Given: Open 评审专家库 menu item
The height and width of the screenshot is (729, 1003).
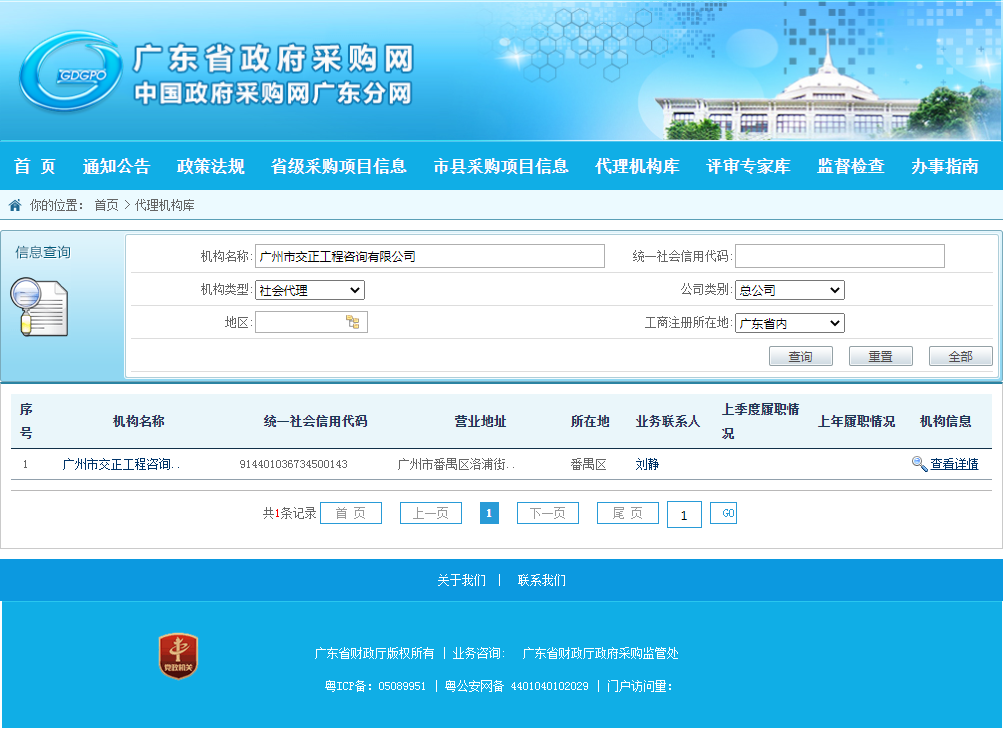Looking at the screenshot, I should (748, 166).
